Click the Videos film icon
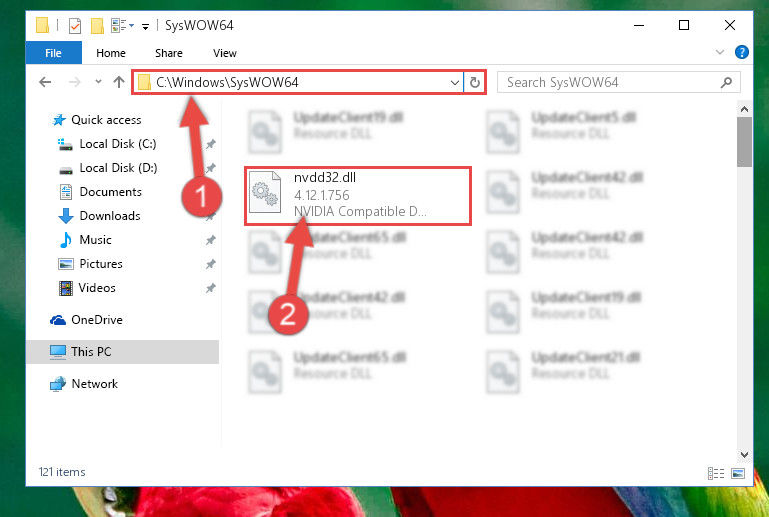The width and height of the screenshot is (769, 517). click(x=66, y=288)
